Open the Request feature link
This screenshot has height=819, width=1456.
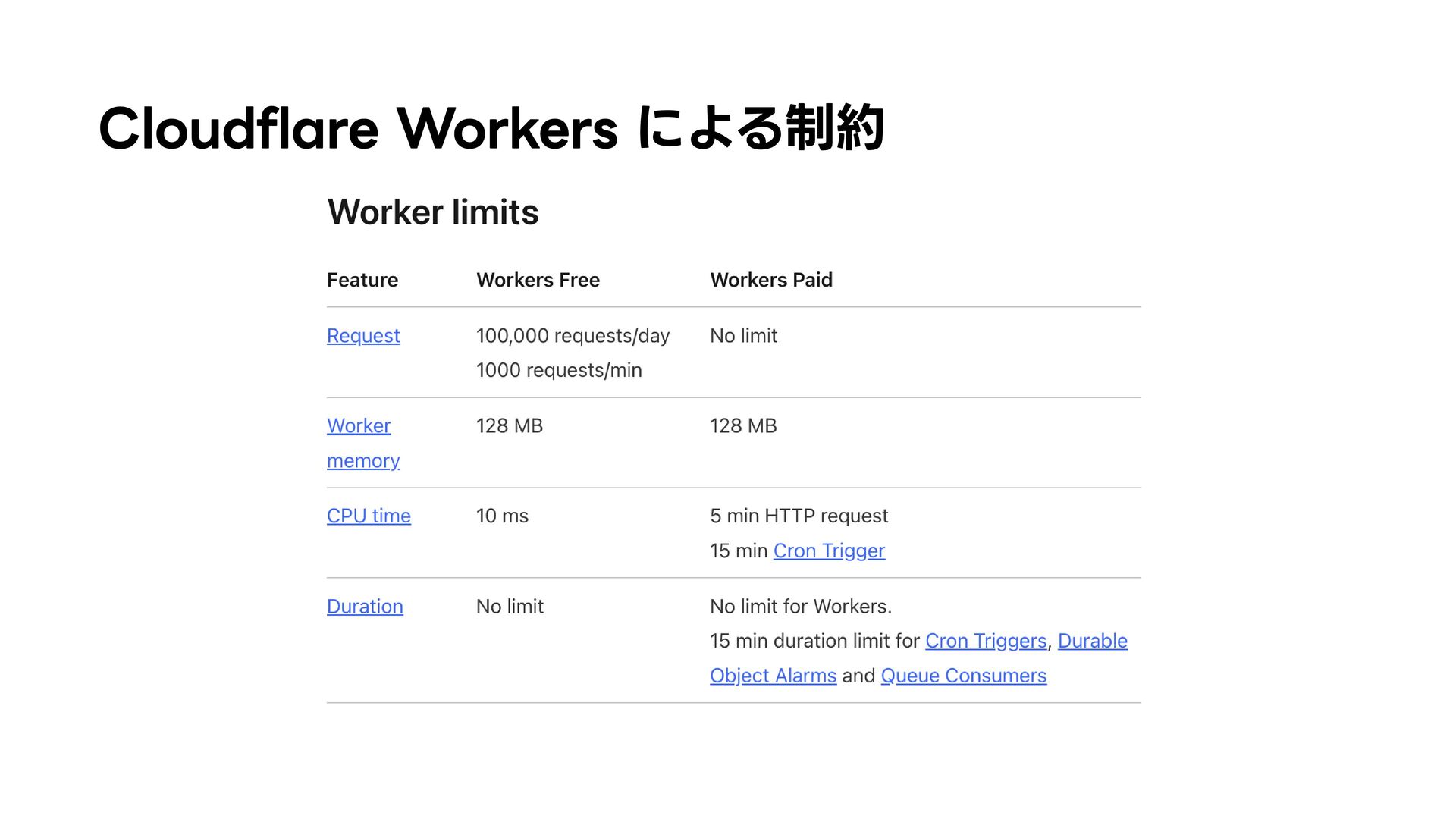(363, 336)
